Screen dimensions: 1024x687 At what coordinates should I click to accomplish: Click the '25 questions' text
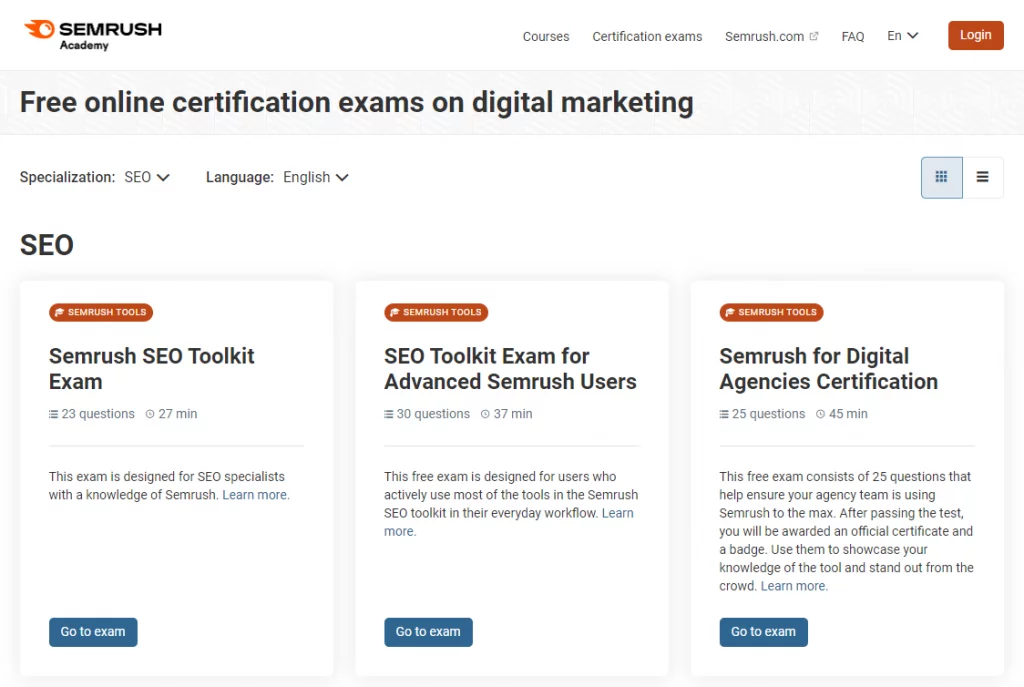click(x=769, y=414)
